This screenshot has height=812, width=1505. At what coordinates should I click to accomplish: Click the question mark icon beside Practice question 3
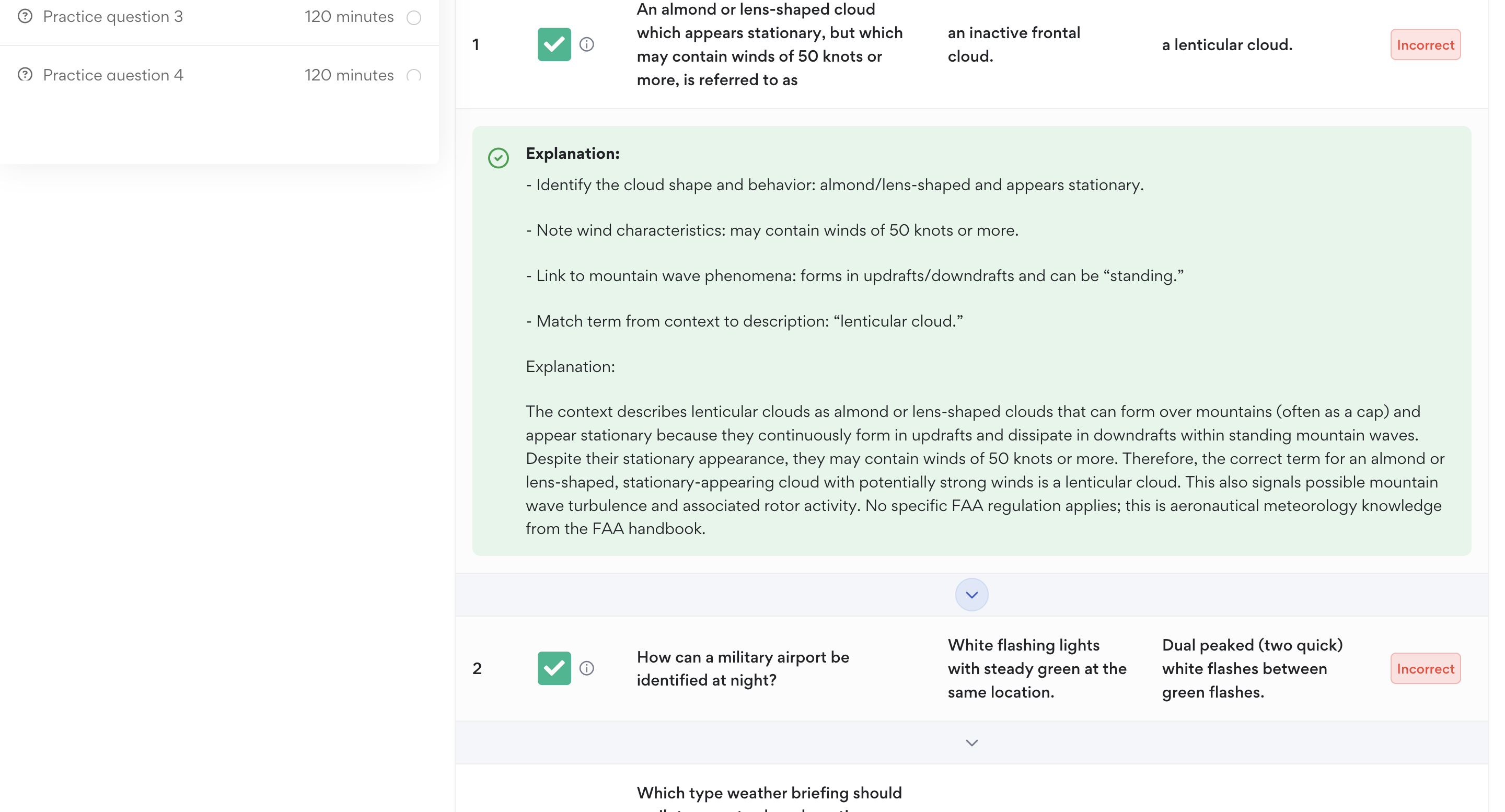click(25, 16)
